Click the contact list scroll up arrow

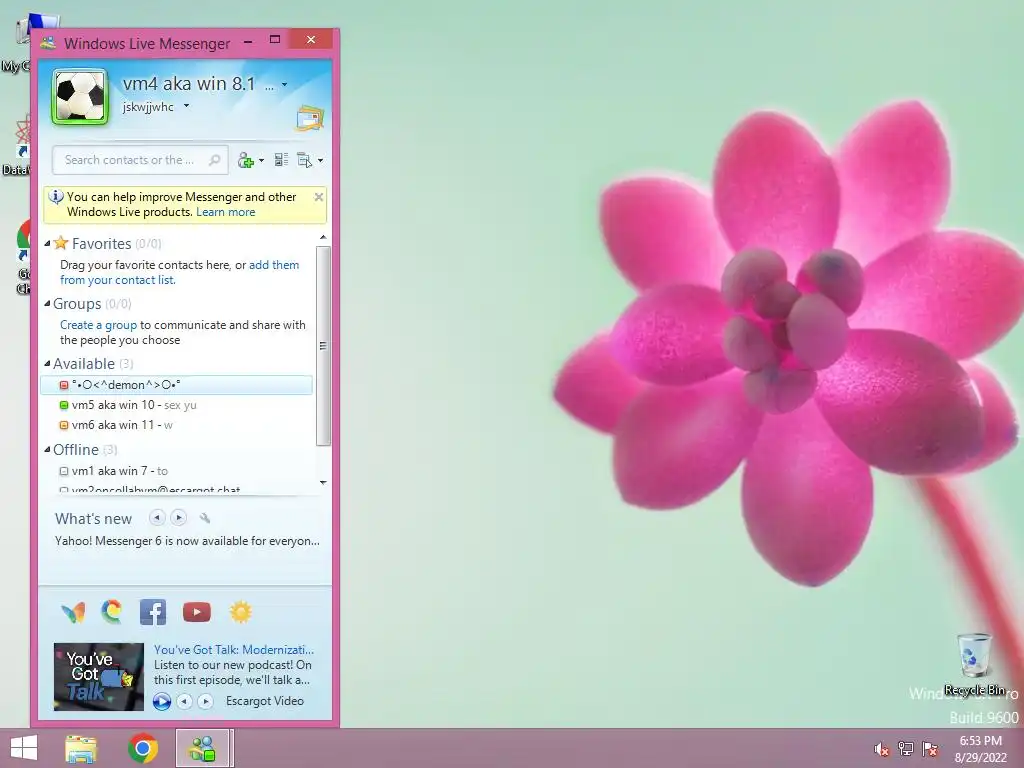(x=323, y=237)
